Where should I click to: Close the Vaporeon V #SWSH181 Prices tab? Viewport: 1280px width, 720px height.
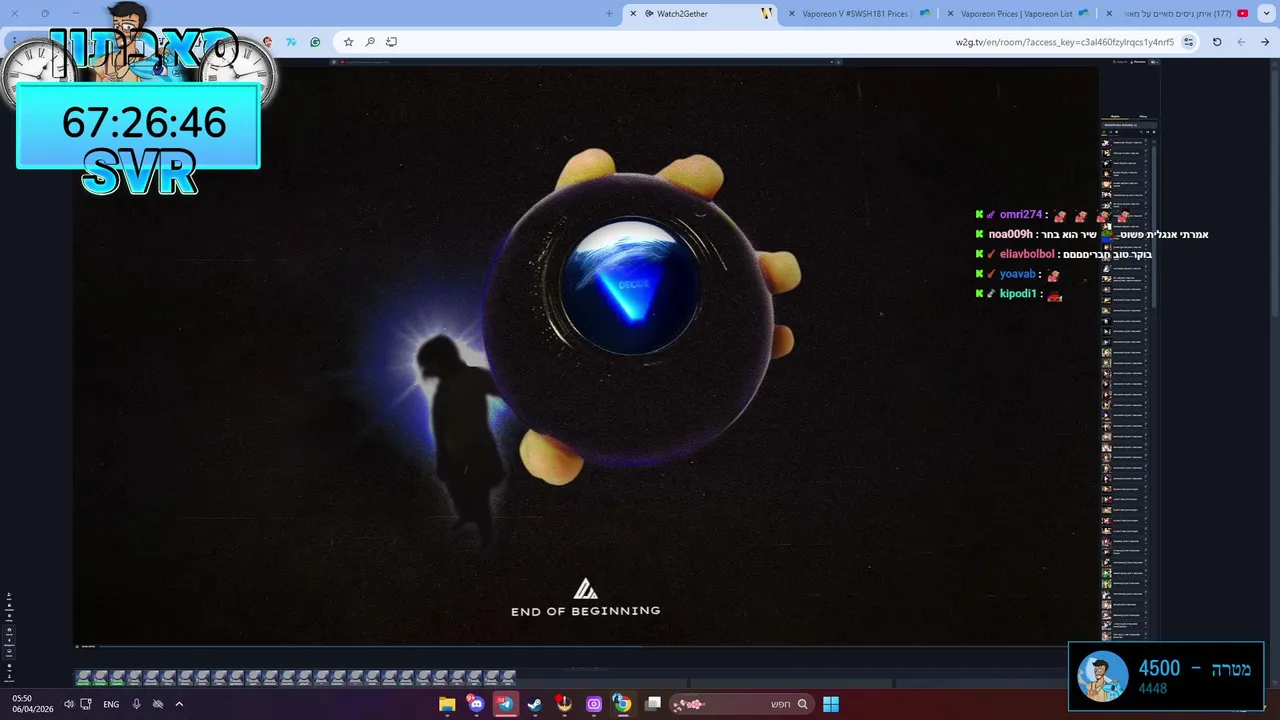(792, 13)
